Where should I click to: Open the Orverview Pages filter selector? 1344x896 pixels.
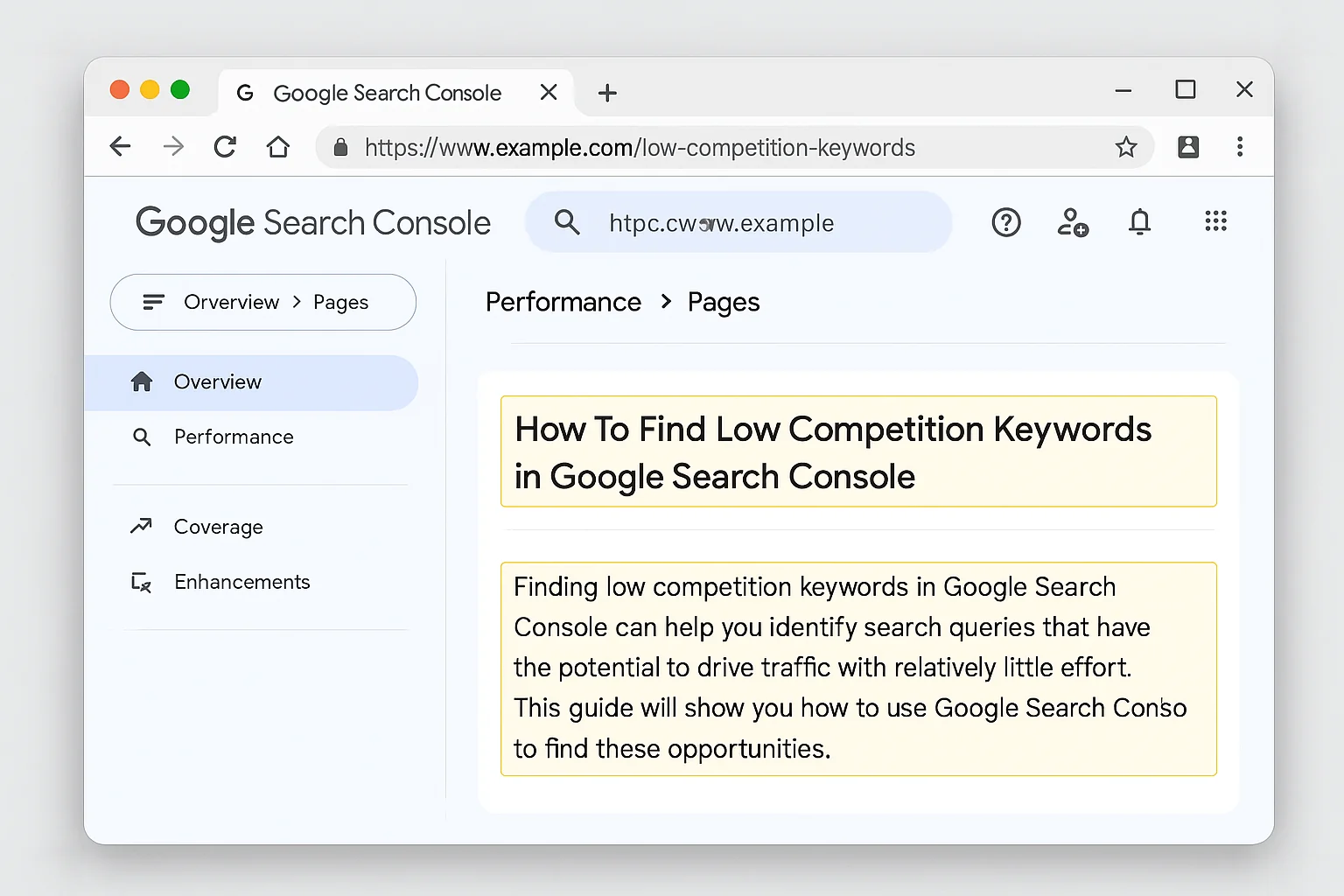[x=262, y=302]
